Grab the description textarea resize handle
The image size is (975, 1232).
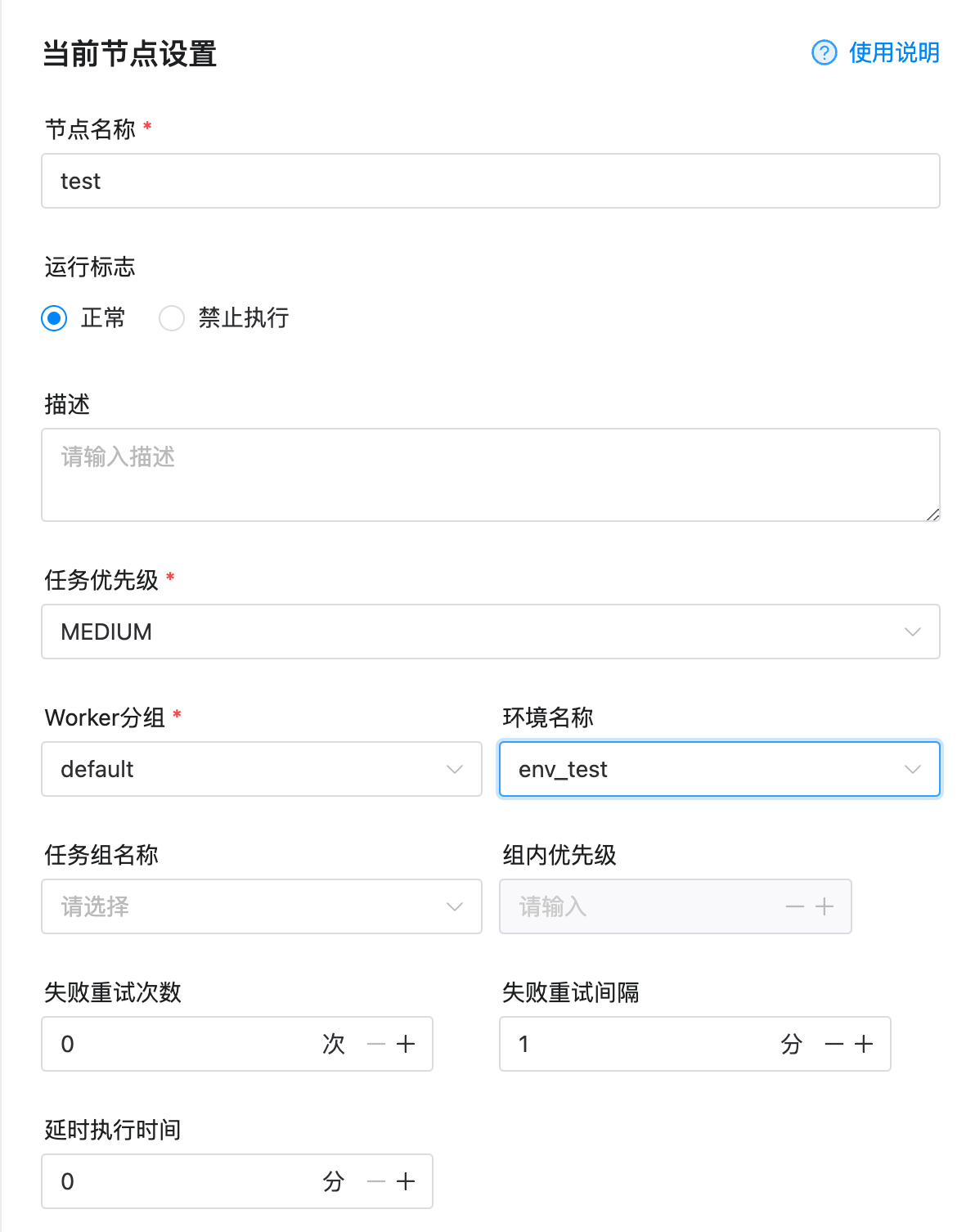tap(933, 515)
